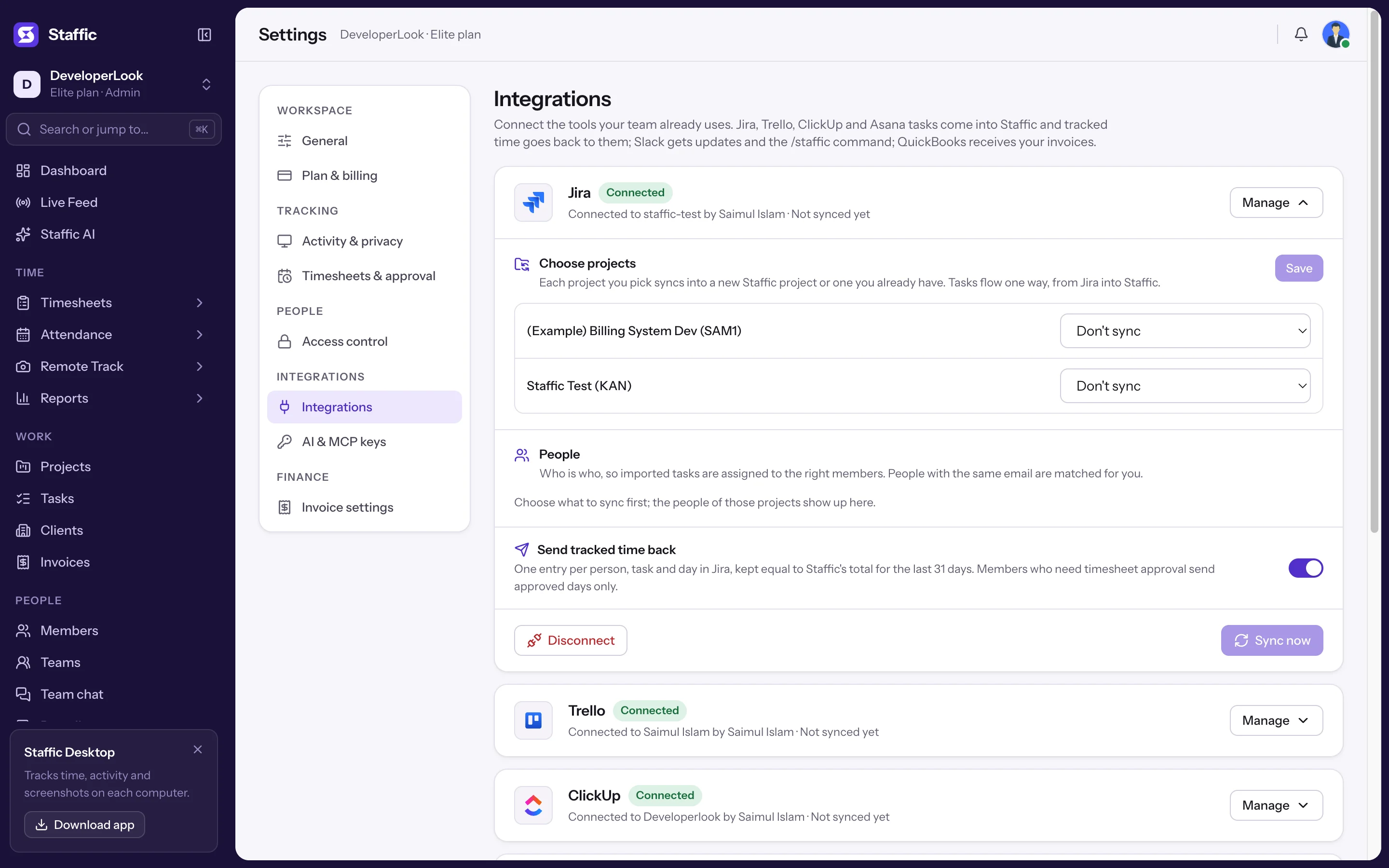Click the Members icon in the sidebar

23,630
